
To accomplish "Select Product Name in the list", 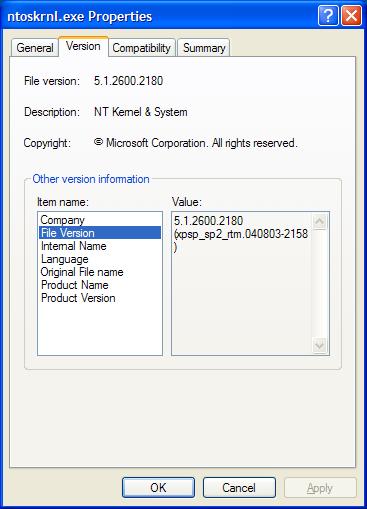I will tap(100, 285).
